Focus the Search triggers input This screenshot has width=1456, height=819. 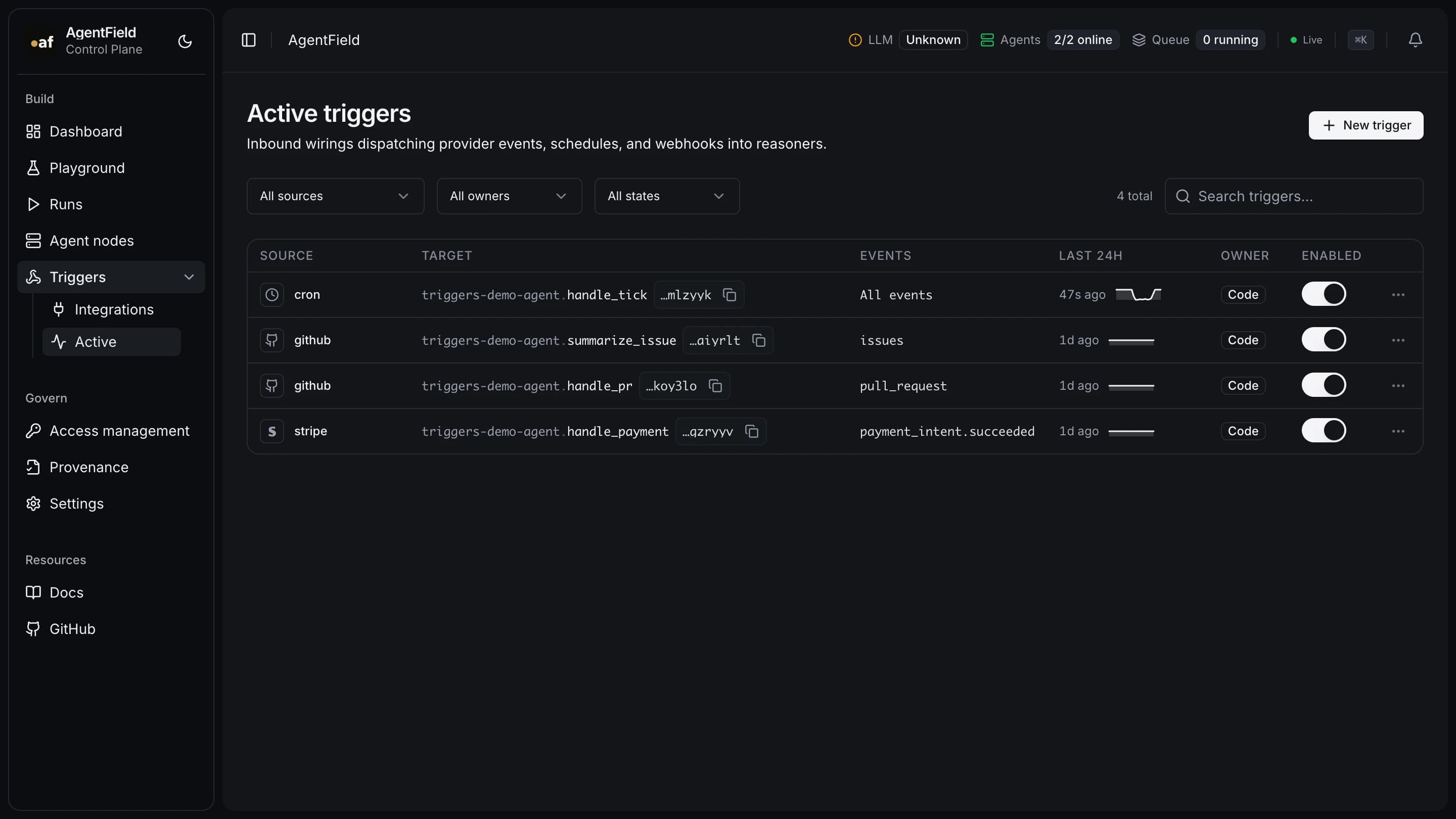[x=1294, y=196]
